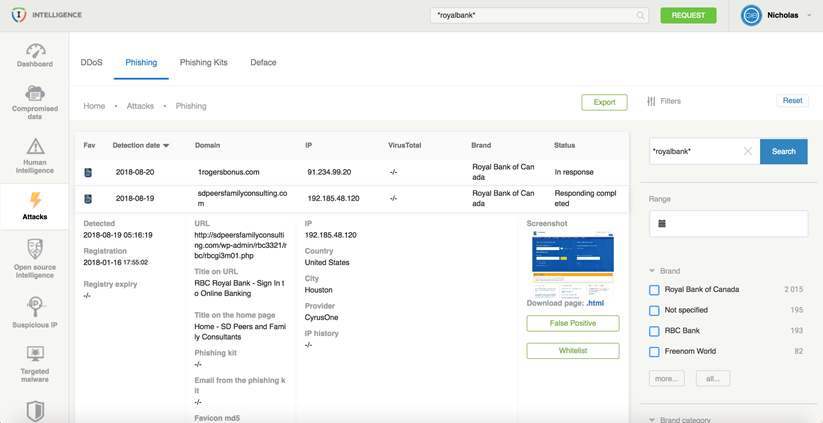Open the Nicholas user menu dropdown
This screenshot has height=423, width=823.
point(809,16)
